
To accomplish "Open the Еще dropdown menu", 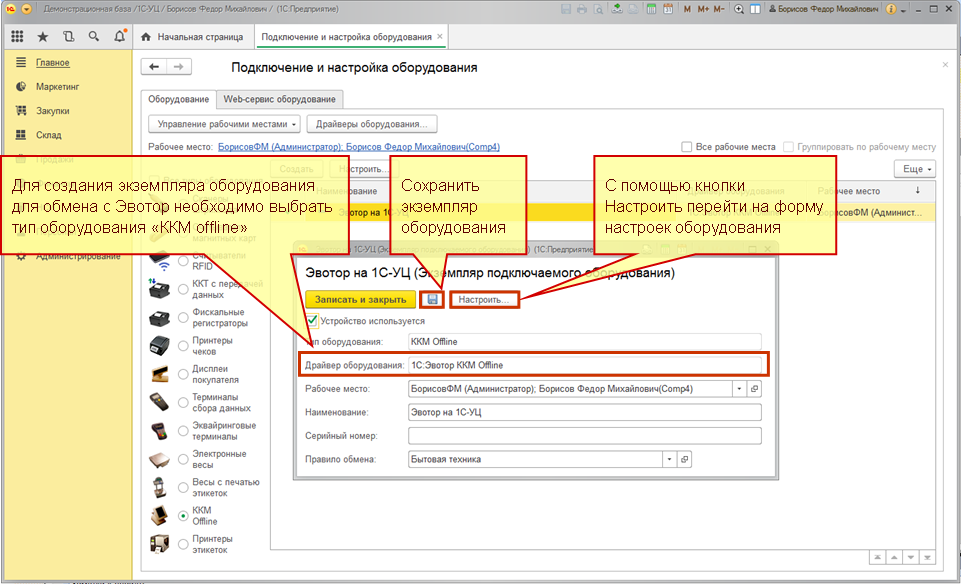I will [x=915, y=169].
